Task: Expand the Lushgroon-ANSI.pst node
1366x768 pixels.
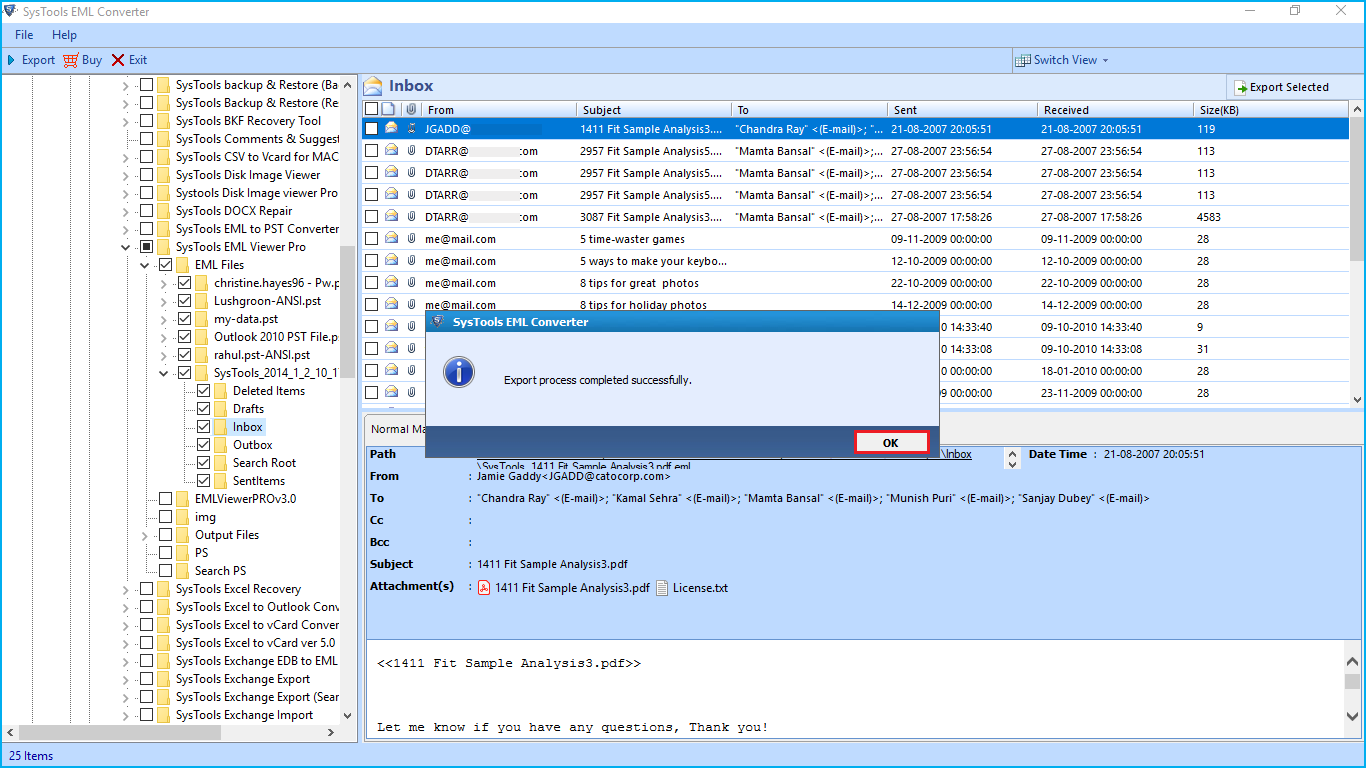Action: [x=164, y=301]
